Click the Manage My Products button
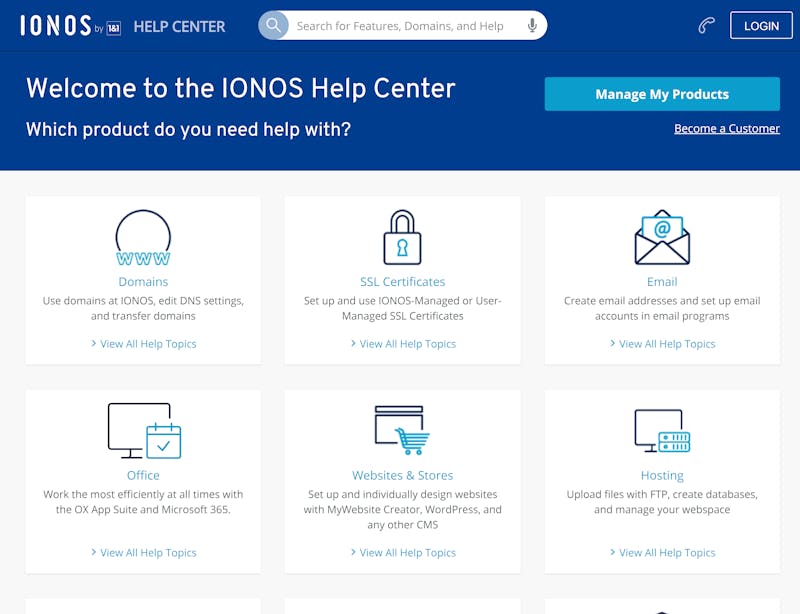Viewport: 800px width, 614px height. coord(662,94)
